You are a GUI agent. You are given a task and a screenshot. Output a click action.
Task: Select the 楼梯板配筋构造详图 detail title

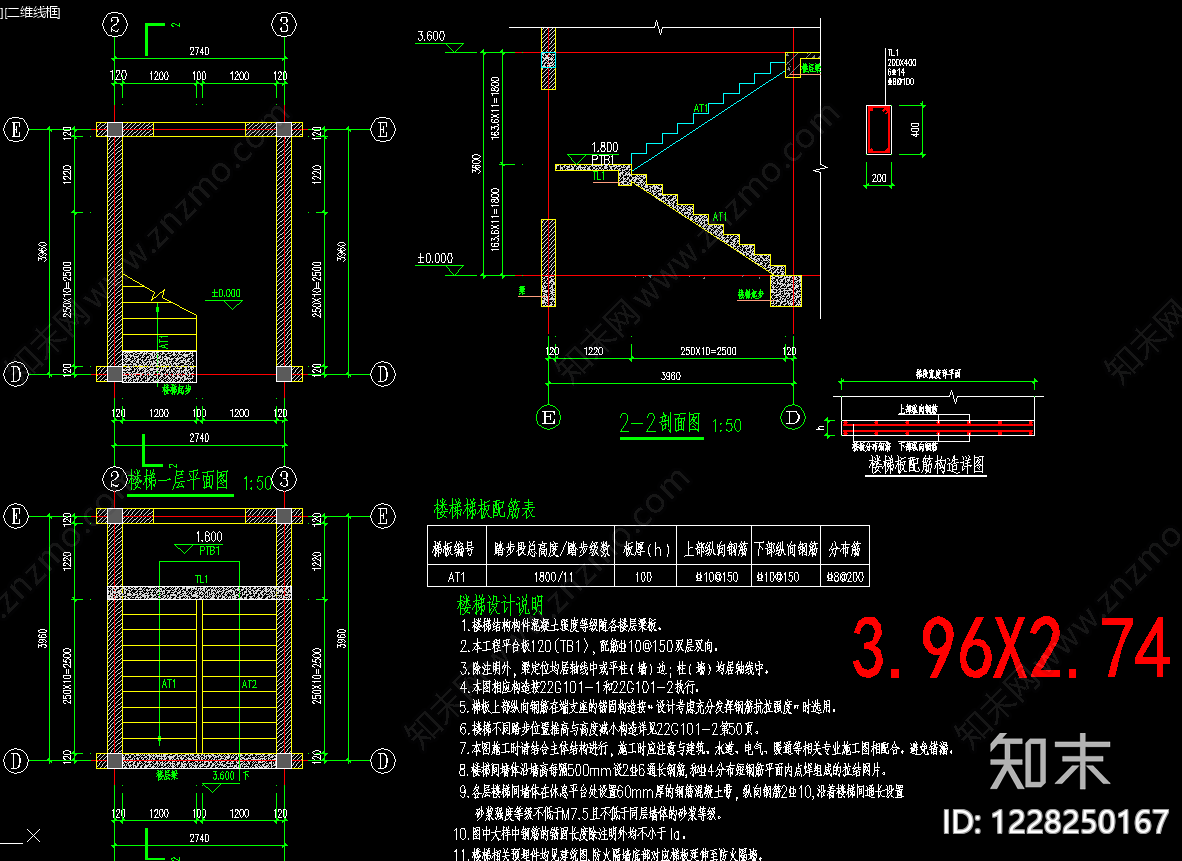(x=926, y=464)
